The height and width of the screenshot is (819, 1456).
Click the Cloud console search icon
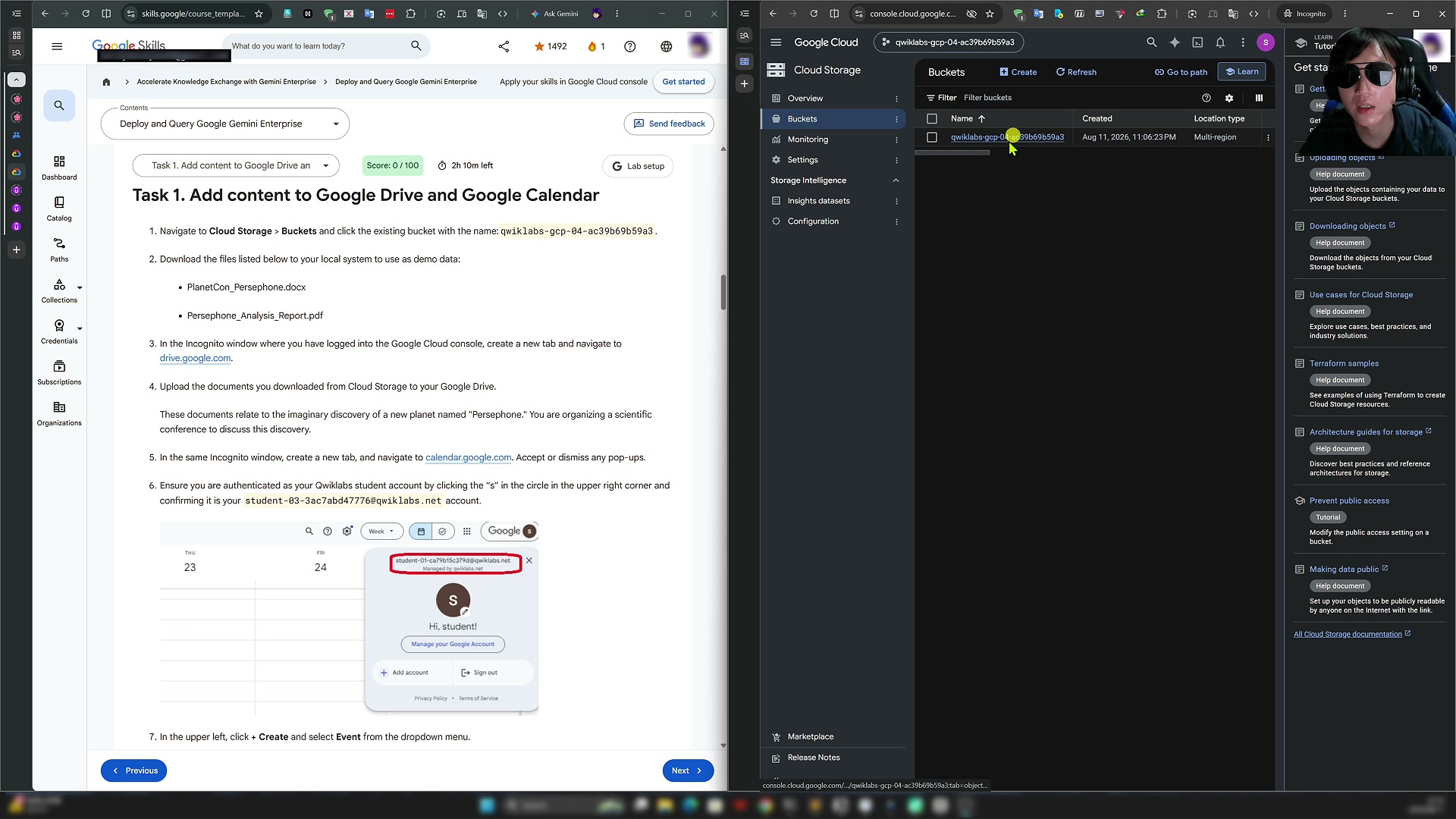coord(1151,42)
